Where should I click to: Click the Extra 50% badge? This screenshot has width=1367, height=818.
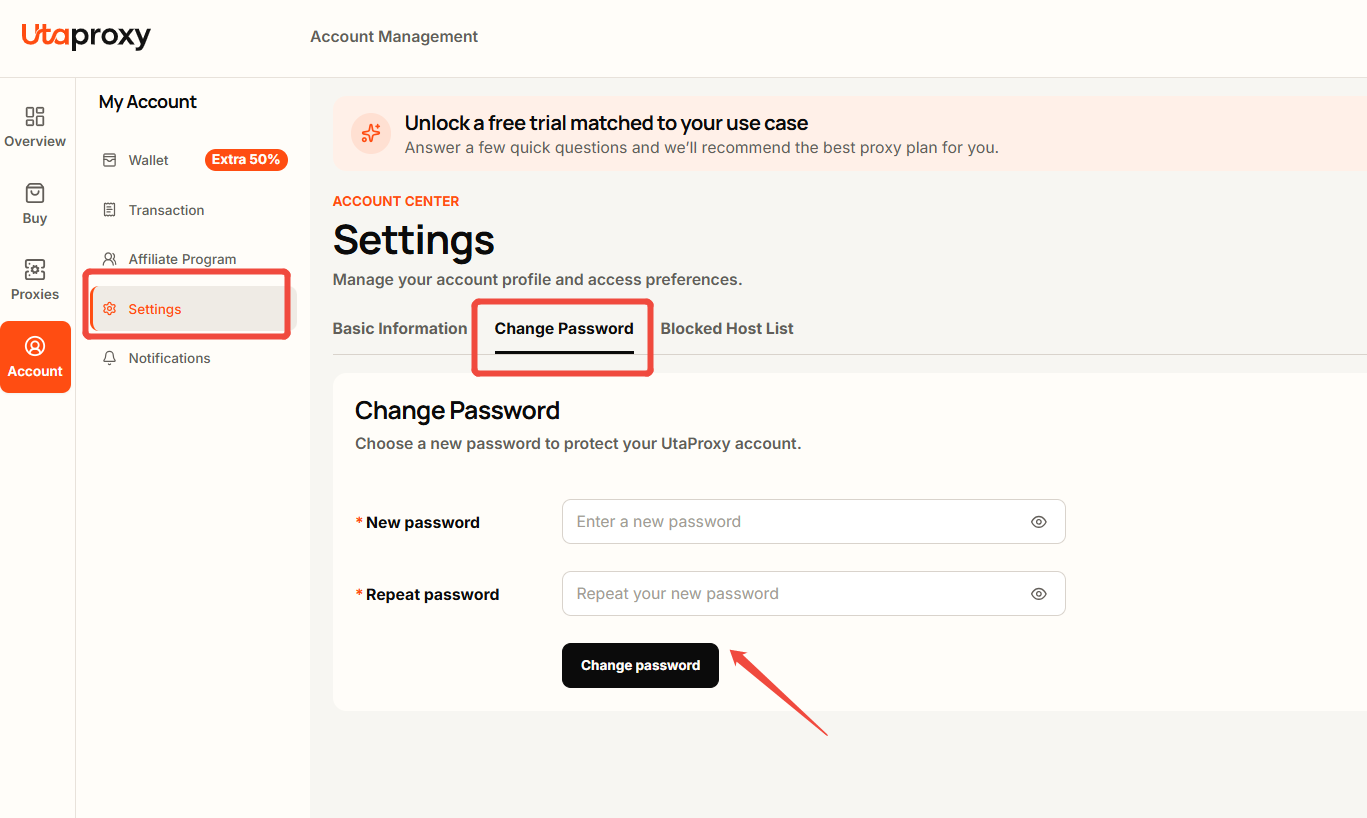246,160
